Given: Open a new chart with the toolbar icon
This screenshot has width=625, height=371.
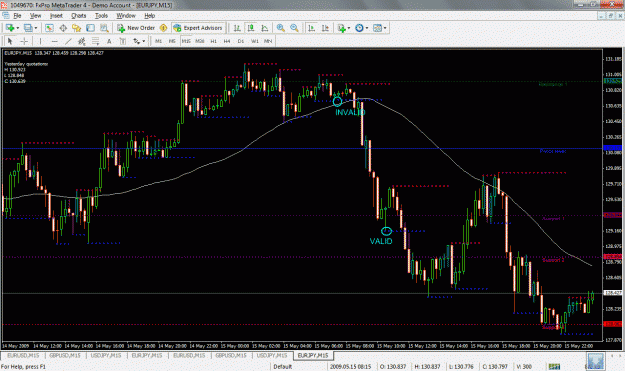Looking at the screenshot, I should (10, 28).
